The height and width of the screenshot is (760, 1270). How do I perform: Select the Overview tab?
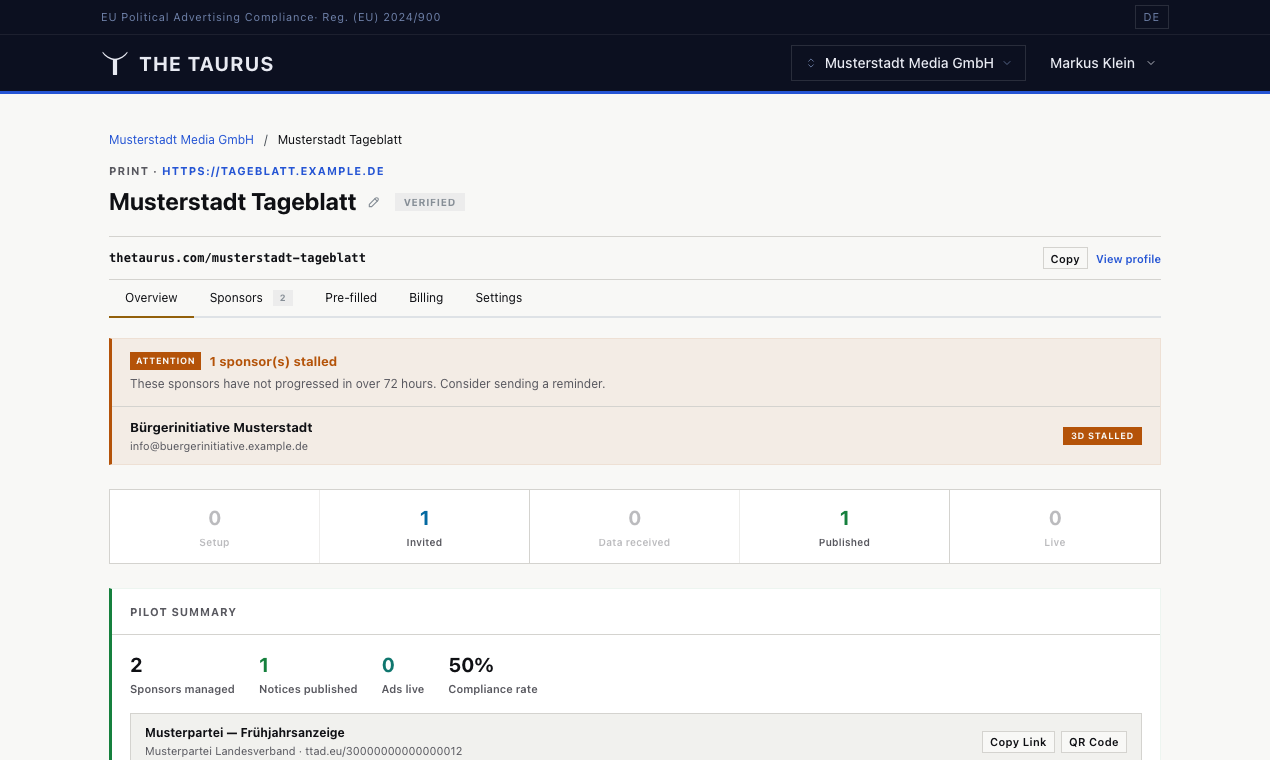pyautogui.click(x=151, y=298)
